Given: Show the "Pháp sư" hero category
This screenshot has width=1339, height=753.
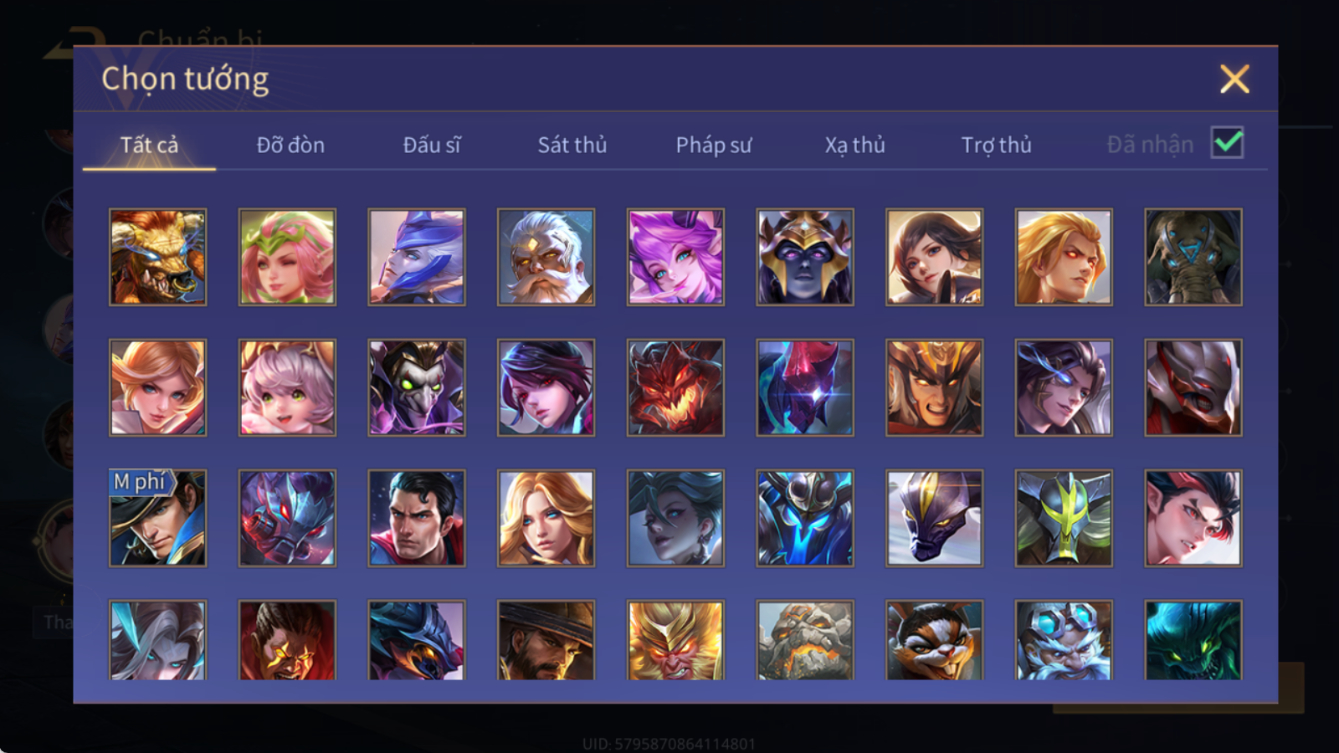Looking at the screenshot, I should [713, 145].
